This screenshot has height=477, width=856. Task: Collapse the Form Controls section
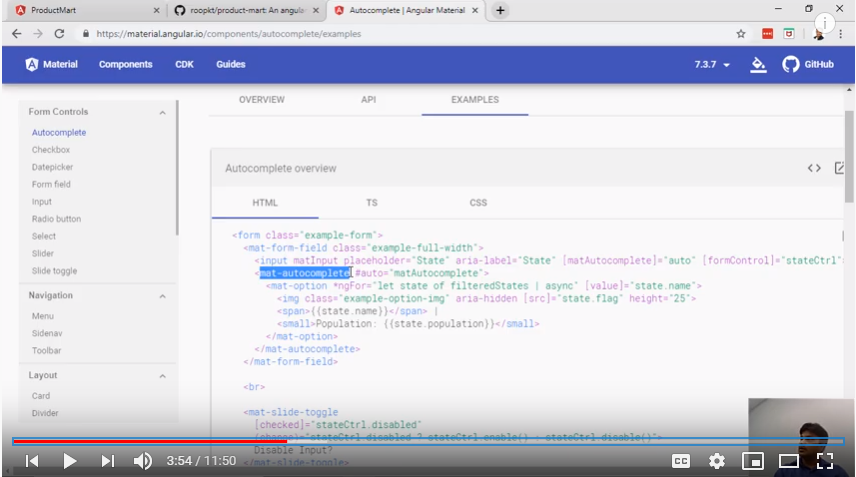[163, 112]
